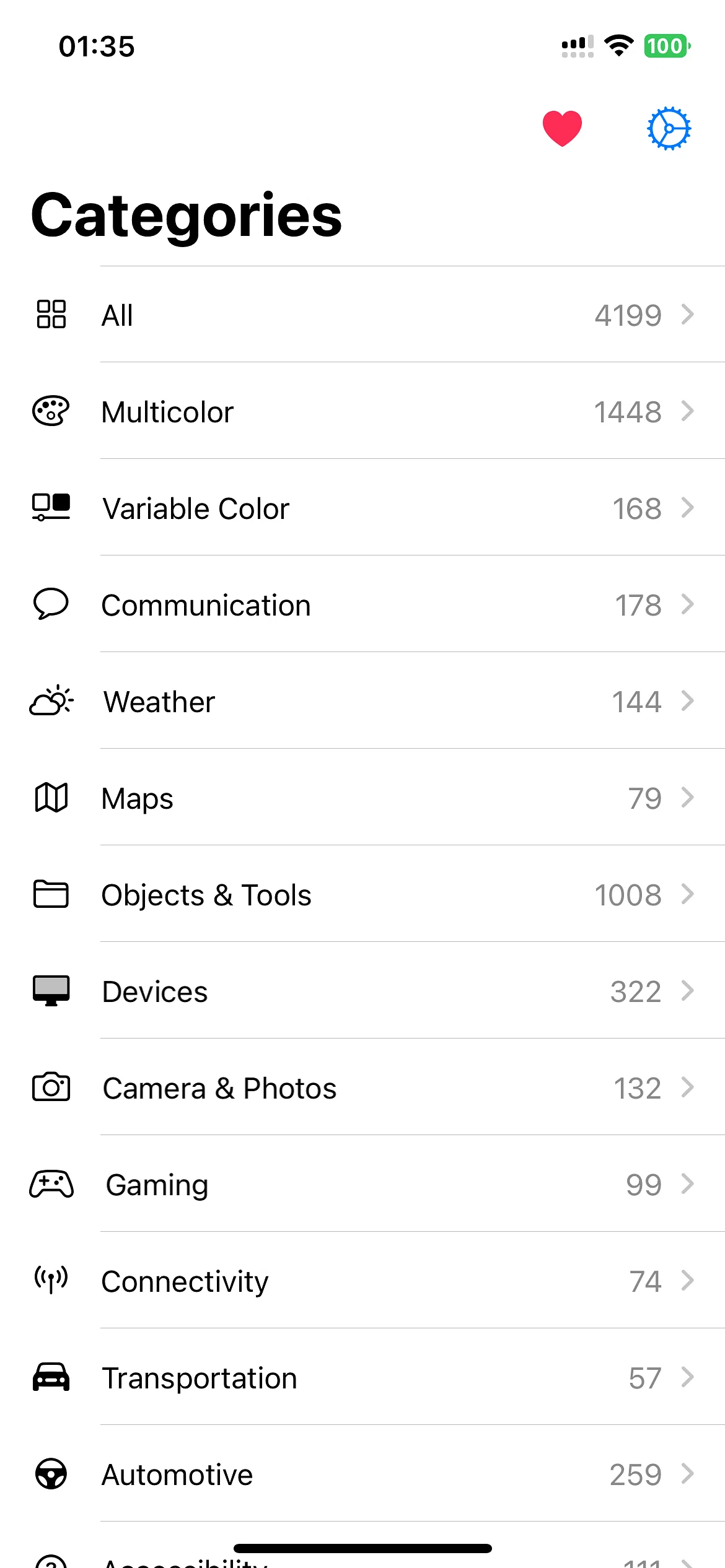Open favorites with the red heart icon
This screenshot has width=725, height=1568.
tap(562, 129)
